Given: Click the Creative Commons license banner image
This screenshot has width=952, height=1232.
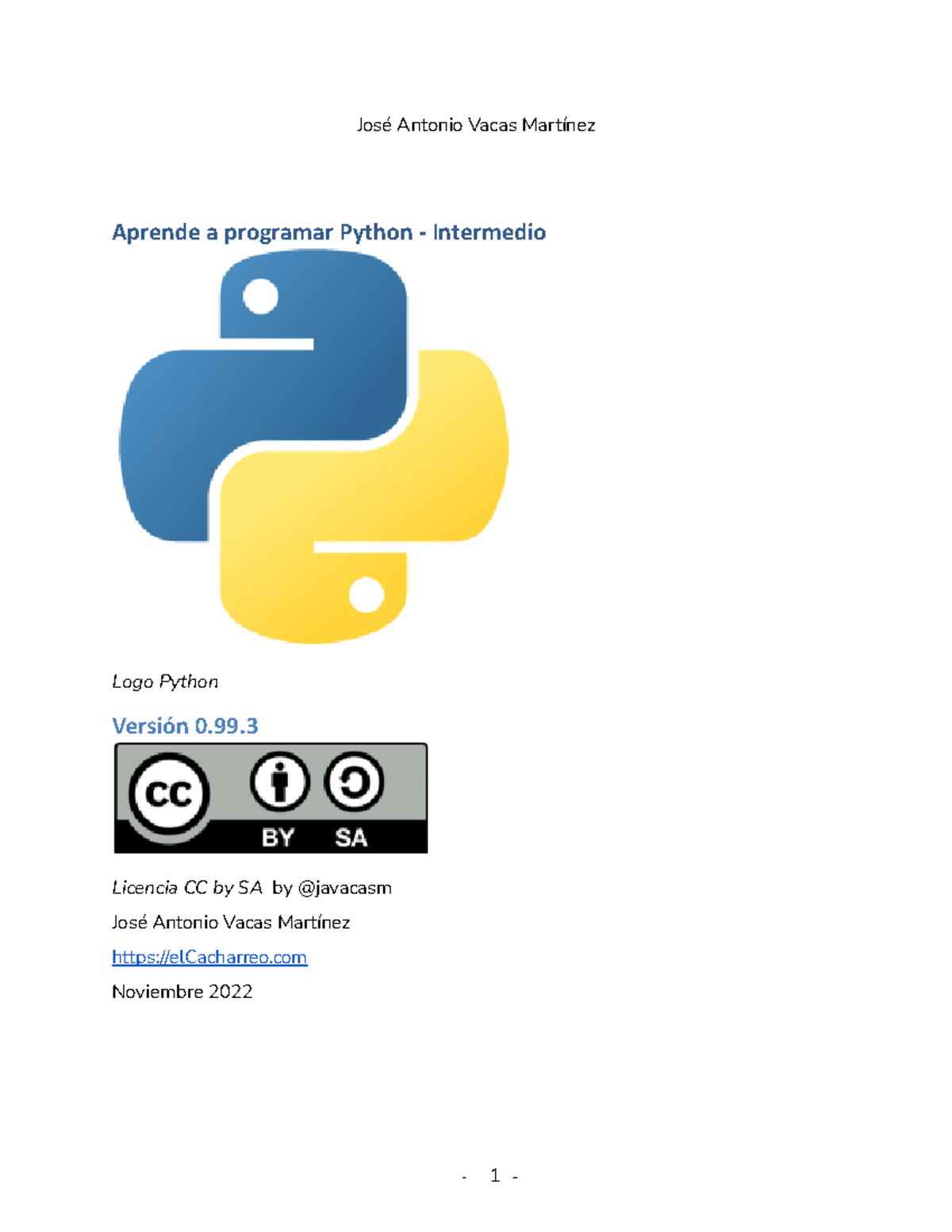Looking at the screenshot, I should point(270,796).
